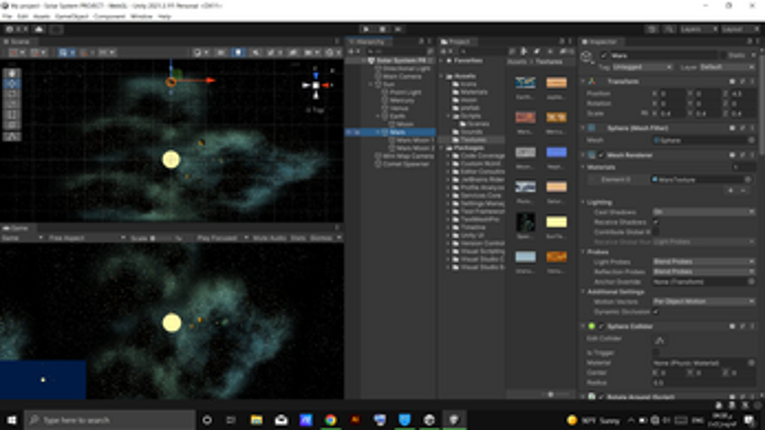Toggle Receive Shadows checkbox

656,222
